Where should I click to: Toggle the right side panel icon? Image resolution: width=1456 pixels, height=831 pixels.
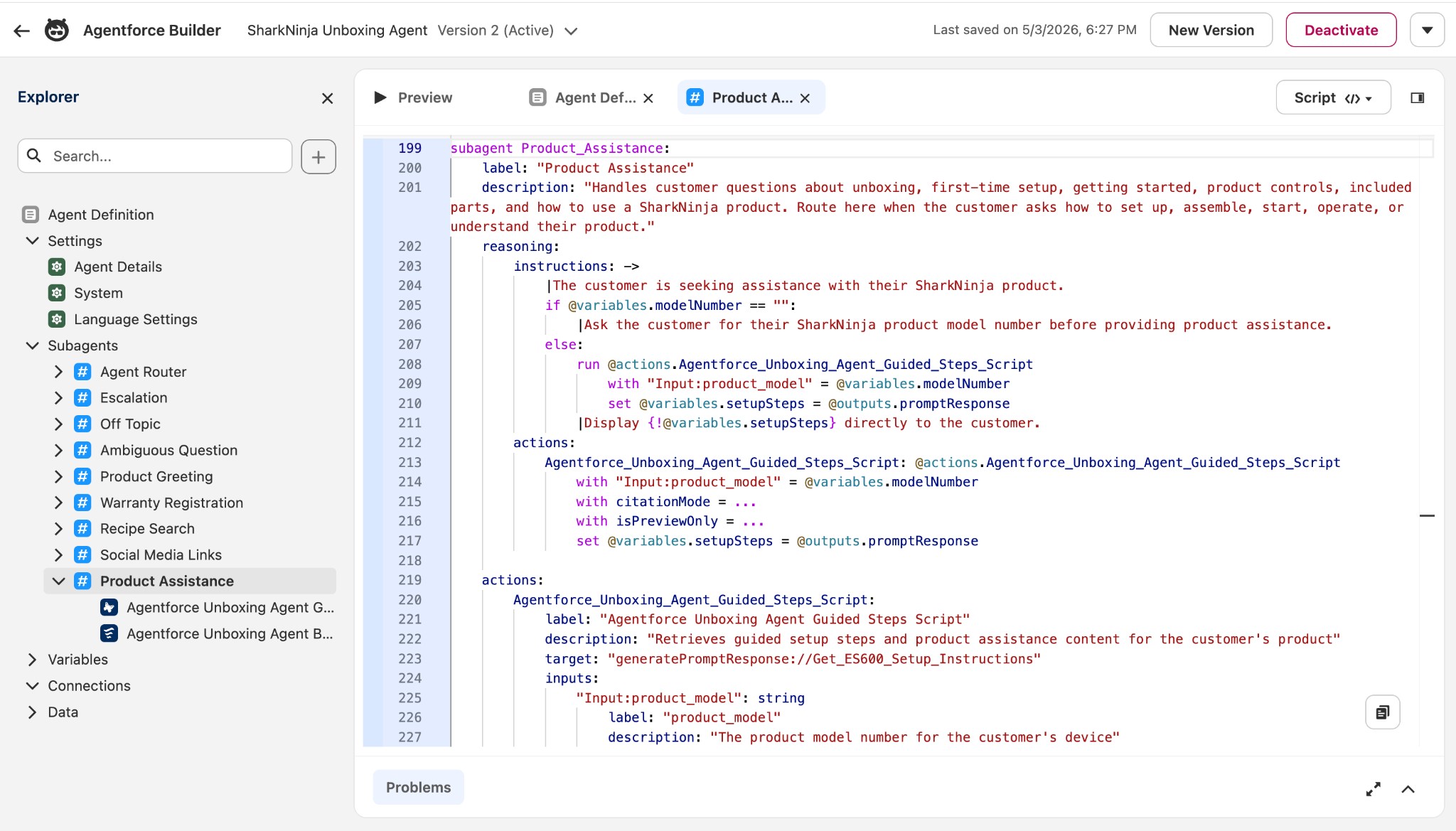pos(1418,97)
